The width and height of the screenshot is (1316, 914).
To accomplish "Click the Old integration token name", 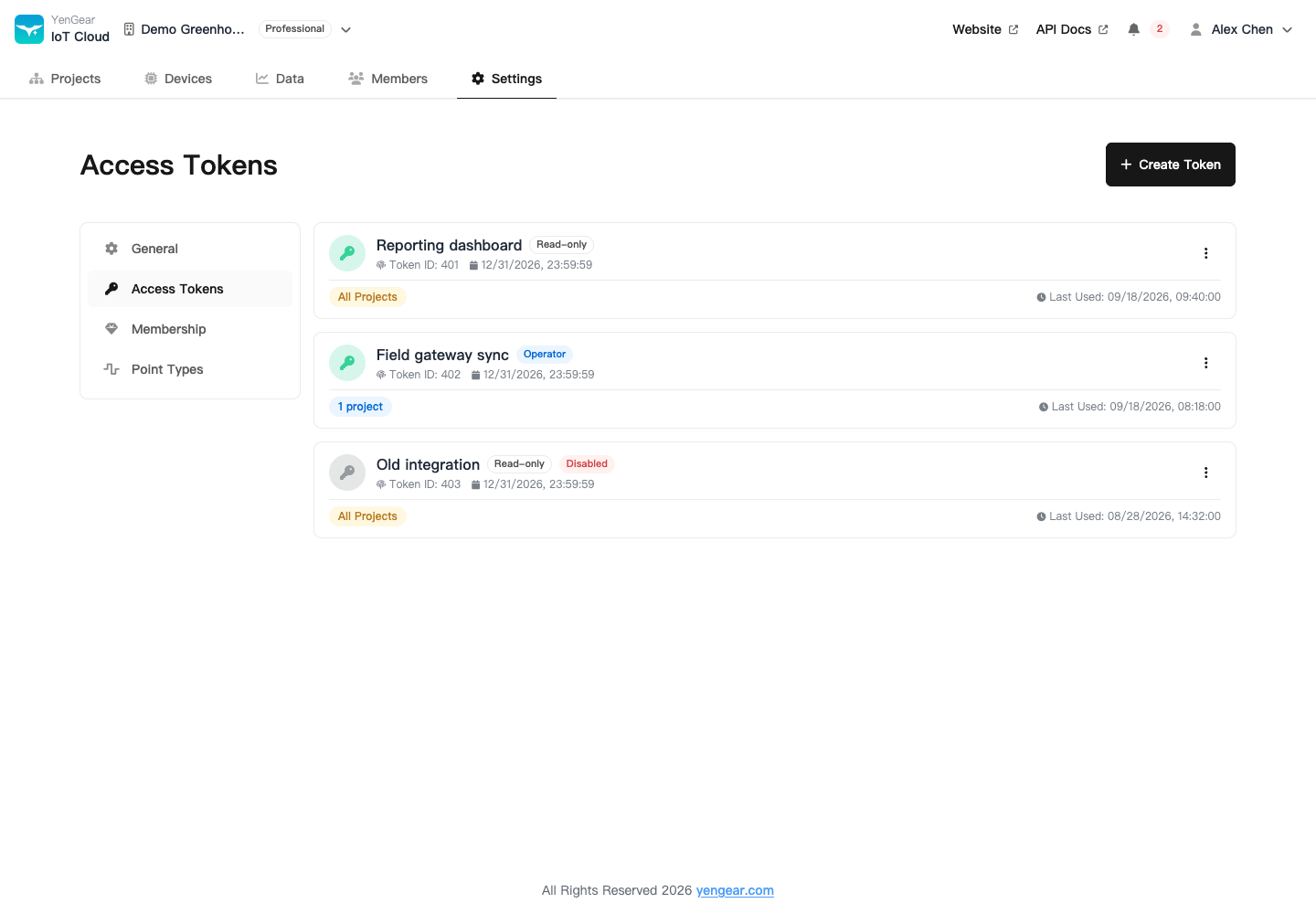I will pos(428,464).
